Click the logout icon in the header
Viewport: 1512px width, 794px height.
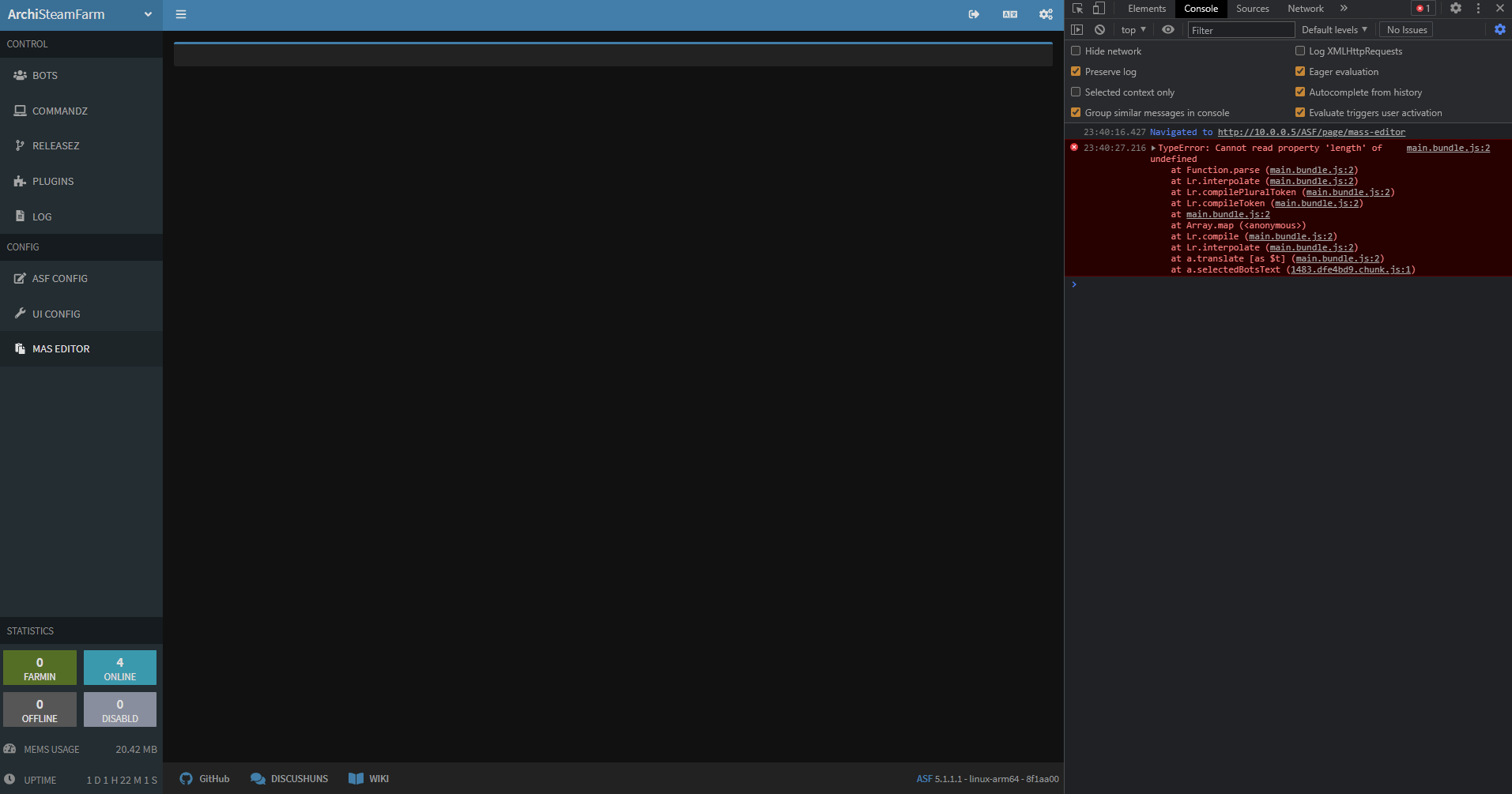(x=974, y=14)
